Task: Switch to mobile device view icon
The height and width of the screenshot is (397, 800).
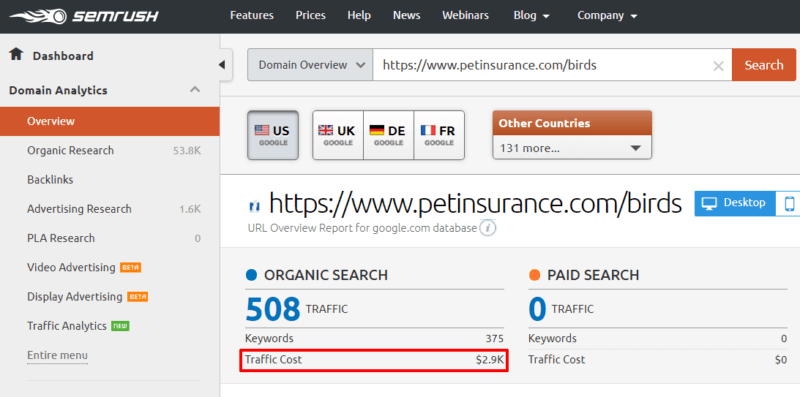Action: pos(789,204)
